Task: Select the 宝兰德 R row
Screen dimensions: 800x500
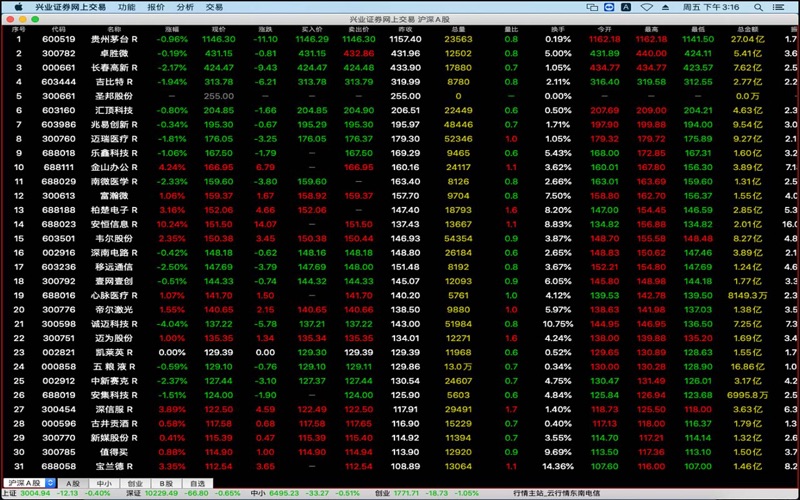Action: coord(400,467)
